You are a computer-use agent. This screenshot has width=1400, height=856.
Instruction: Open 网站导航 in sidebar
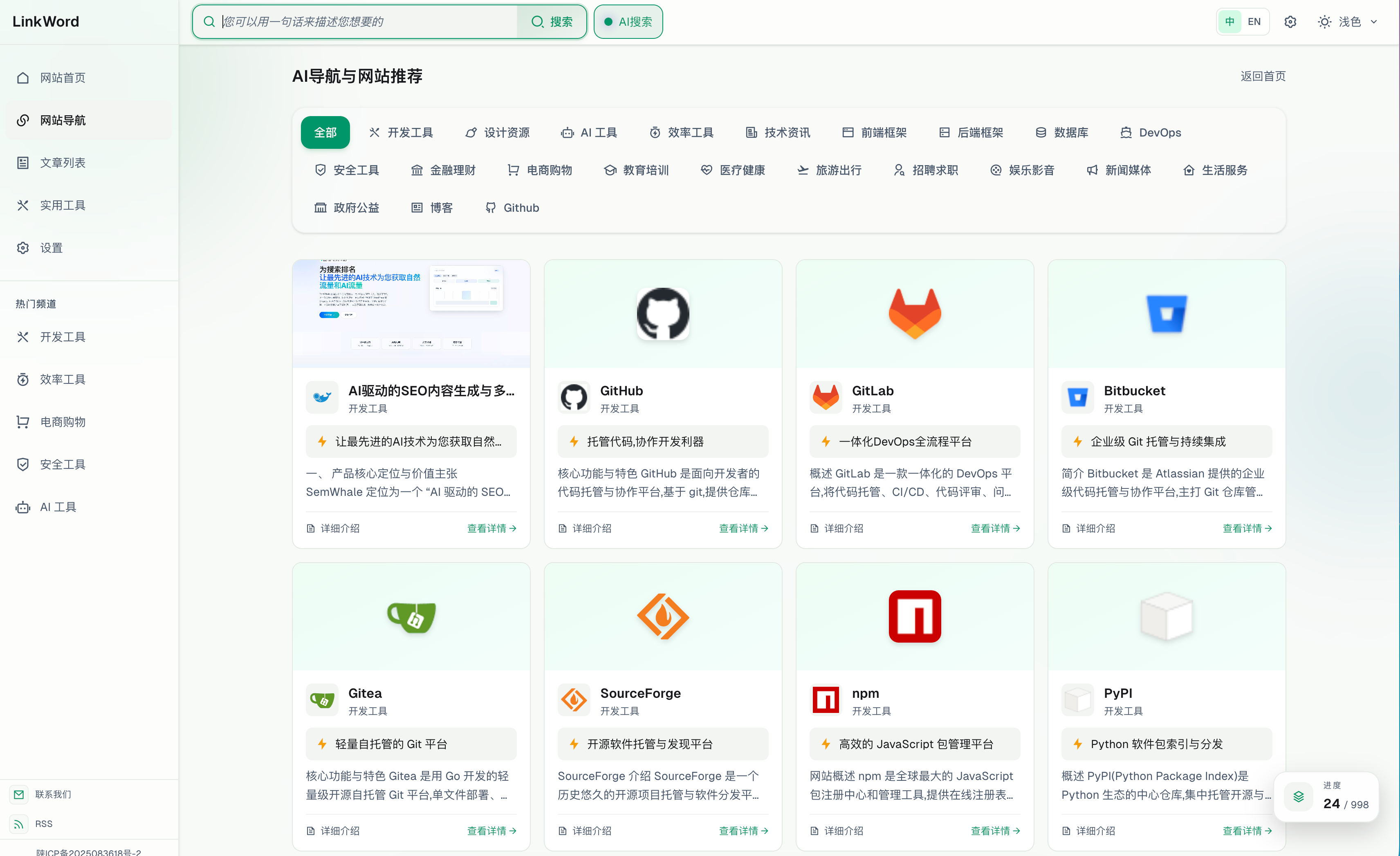click(x=89, y=121)
